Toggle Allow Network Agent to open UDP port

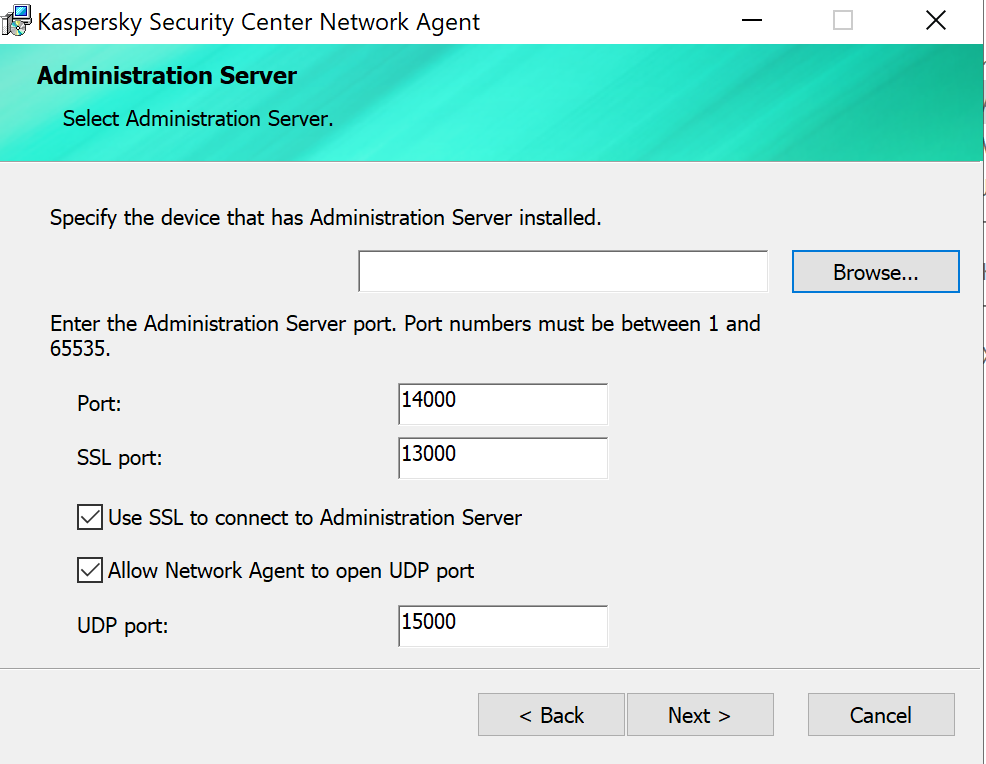click(90, 571)
